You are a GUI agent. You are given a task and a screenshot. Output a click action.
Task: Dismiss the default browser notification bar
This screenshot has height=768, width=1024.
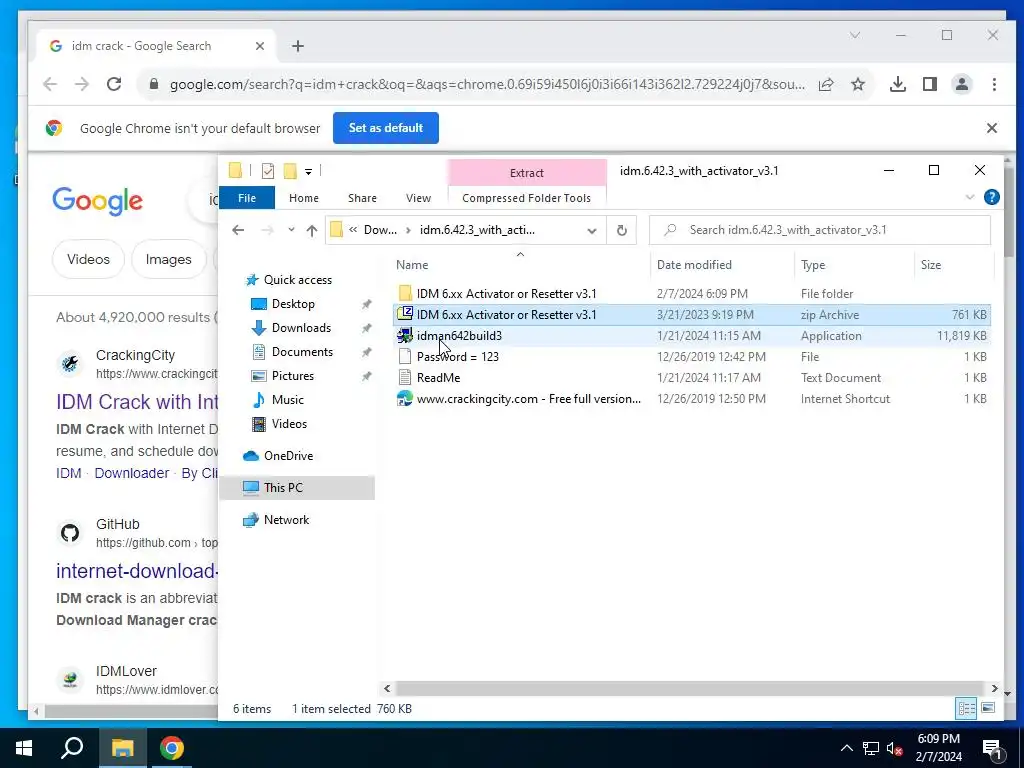tap(991, 128)
